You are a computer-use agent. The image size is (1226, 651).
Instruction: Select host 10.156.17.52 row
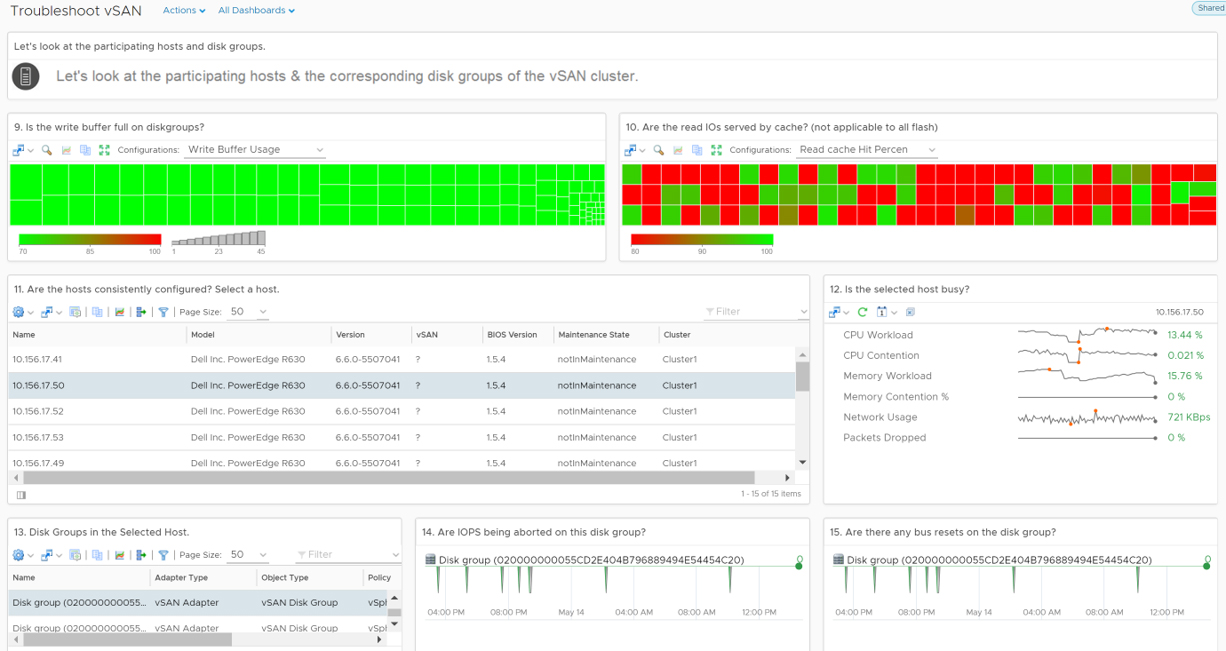coord(402,411)
